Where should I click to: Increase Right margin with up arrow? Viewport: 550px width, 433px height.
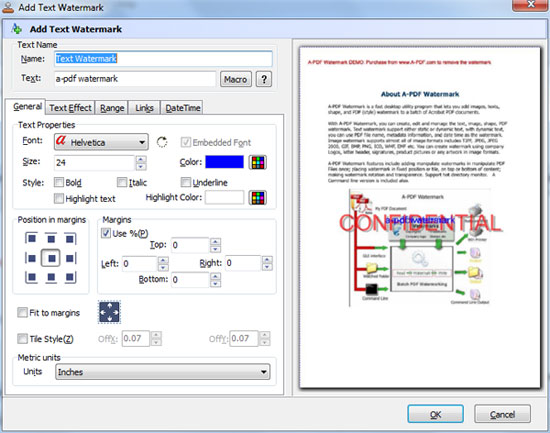click(x=267, y=260)
